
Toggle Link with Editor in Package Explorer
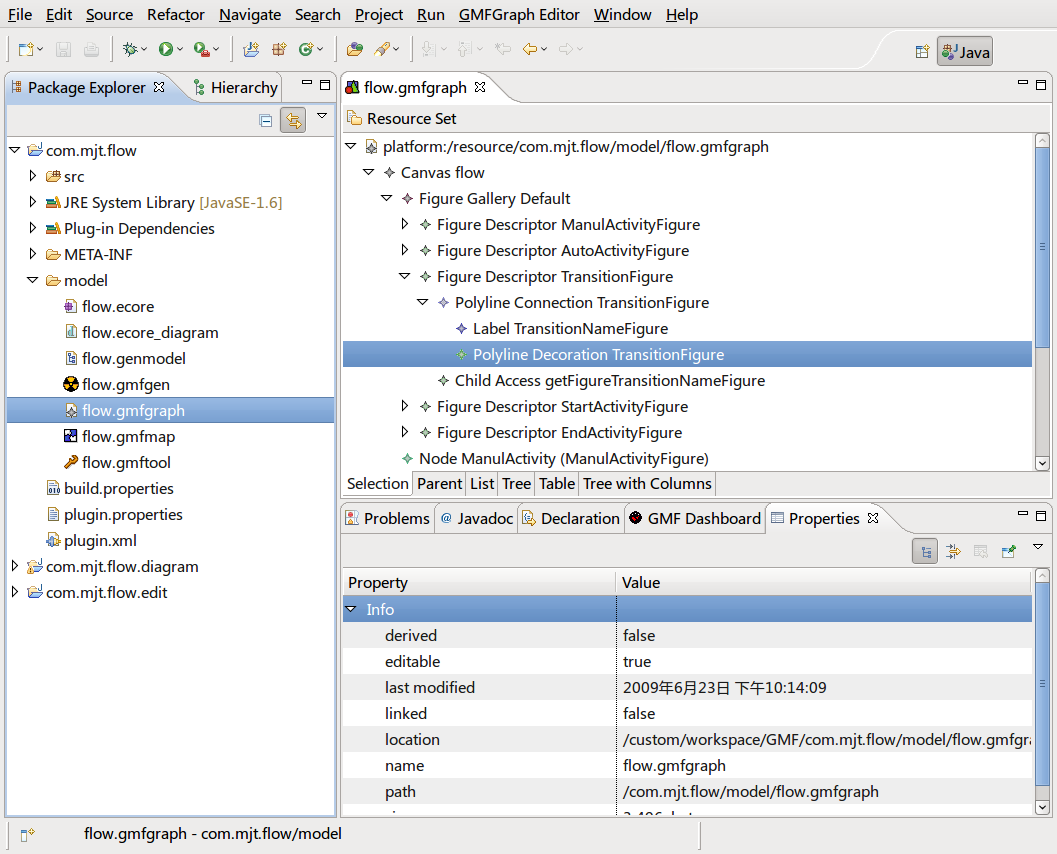293,121
